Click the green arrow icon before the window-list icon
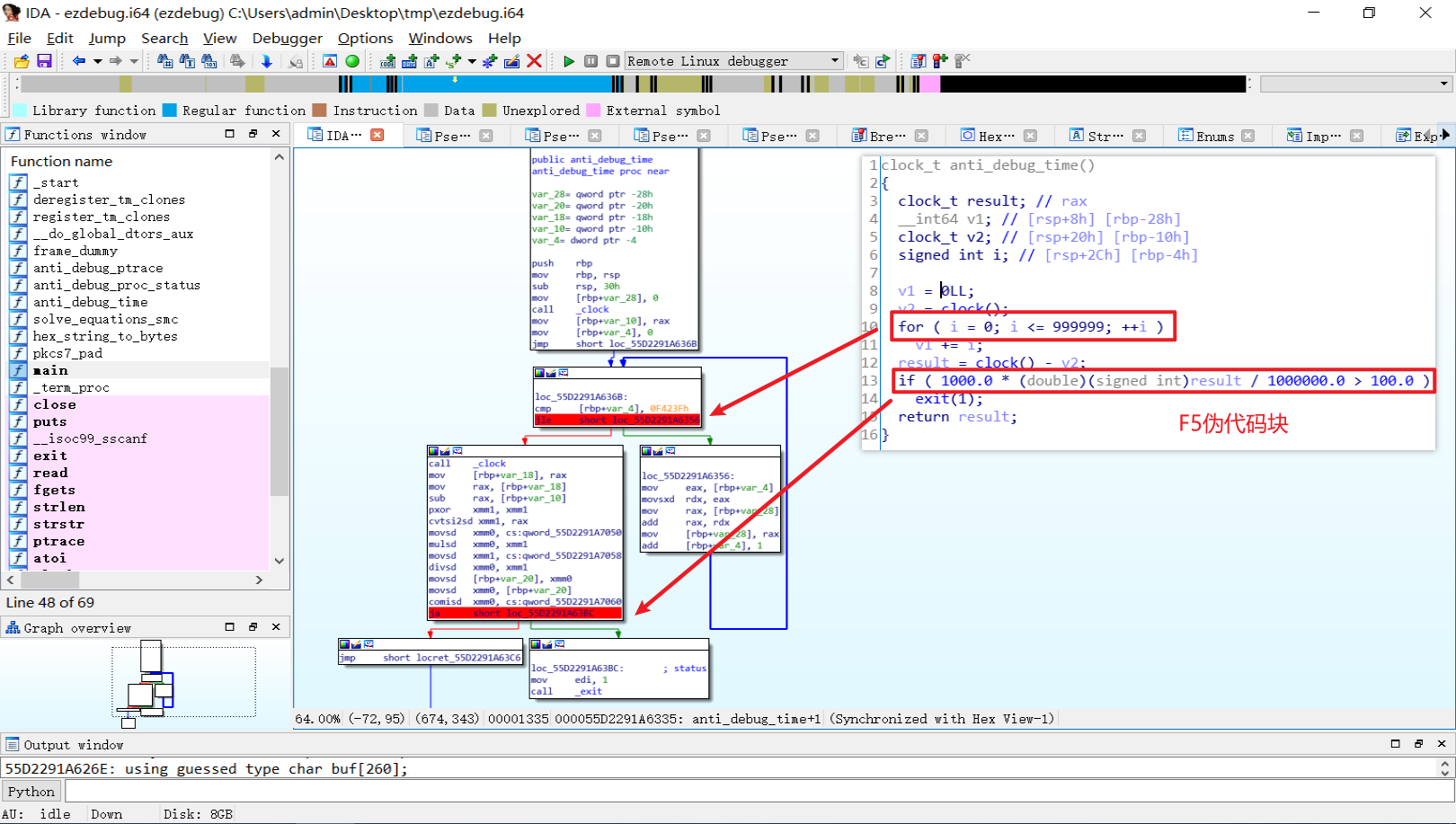This screenshot has height=824, width=1456. tap(883, 61)
